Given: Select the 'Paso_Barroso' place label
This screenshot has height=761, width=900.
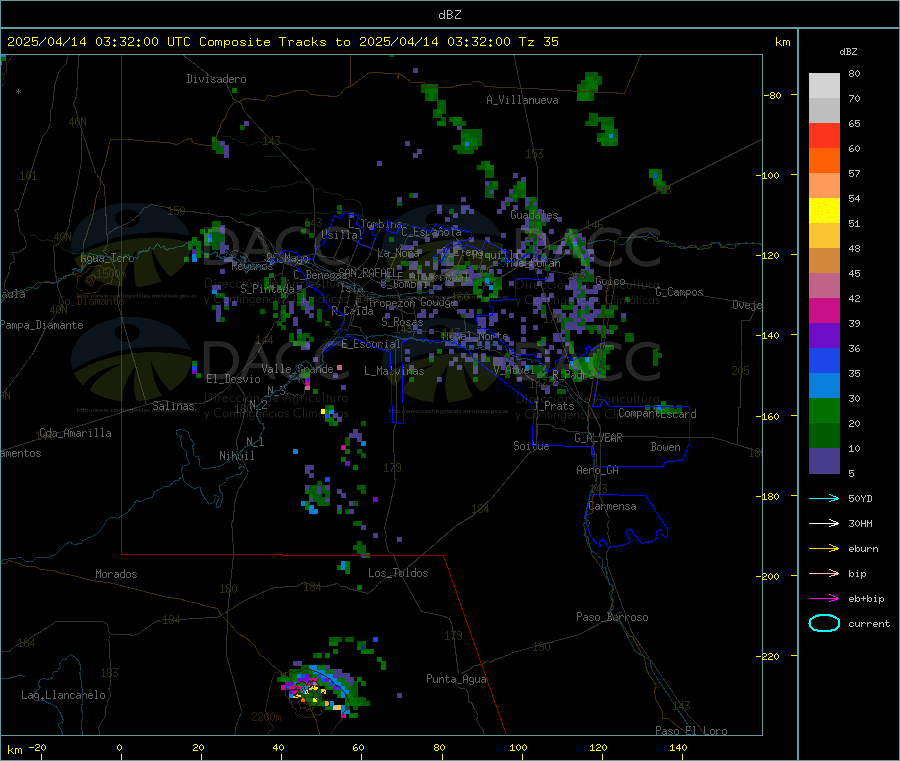Looking at the screenshot, I should point(612,617).
